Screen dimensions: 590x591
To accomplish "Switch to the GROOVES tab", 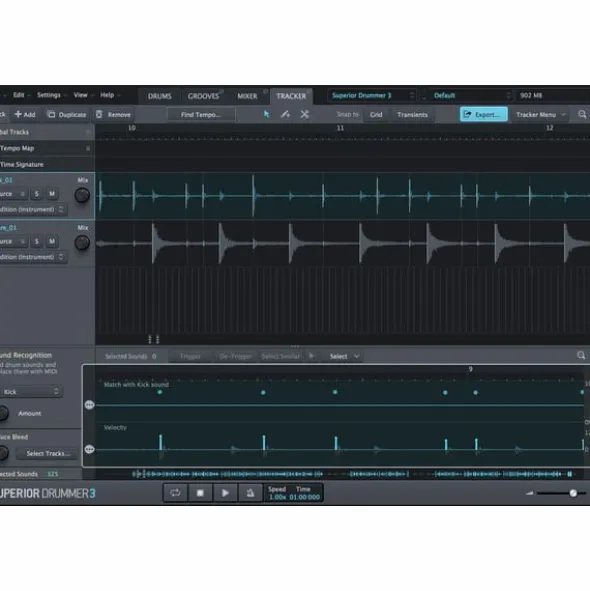I will point(204,96).
